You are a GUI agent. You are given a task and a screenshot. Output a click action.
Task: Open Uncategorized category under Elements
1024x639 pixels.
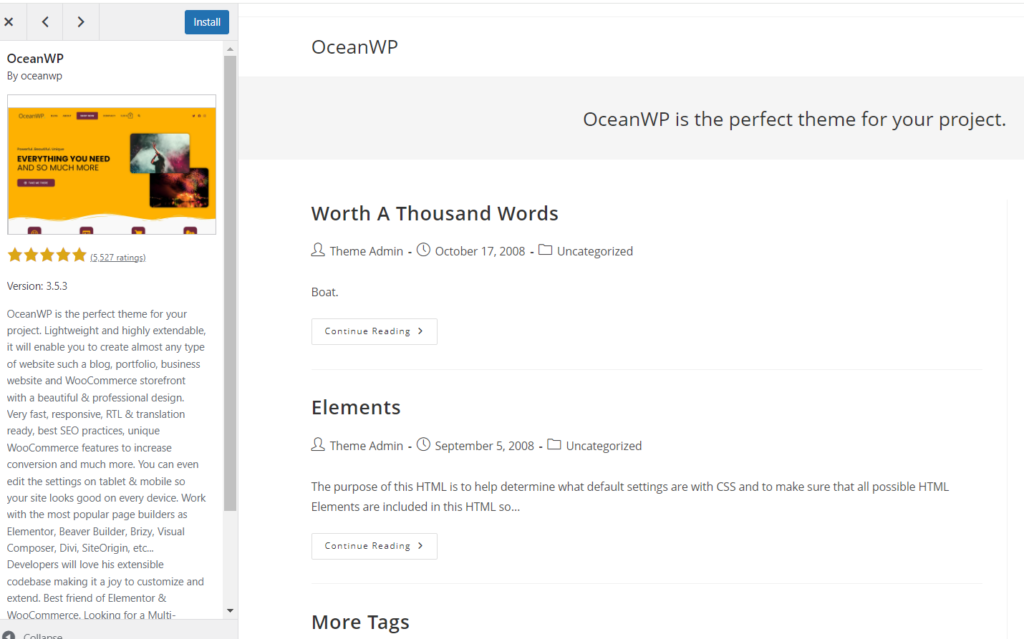[604, 446]
